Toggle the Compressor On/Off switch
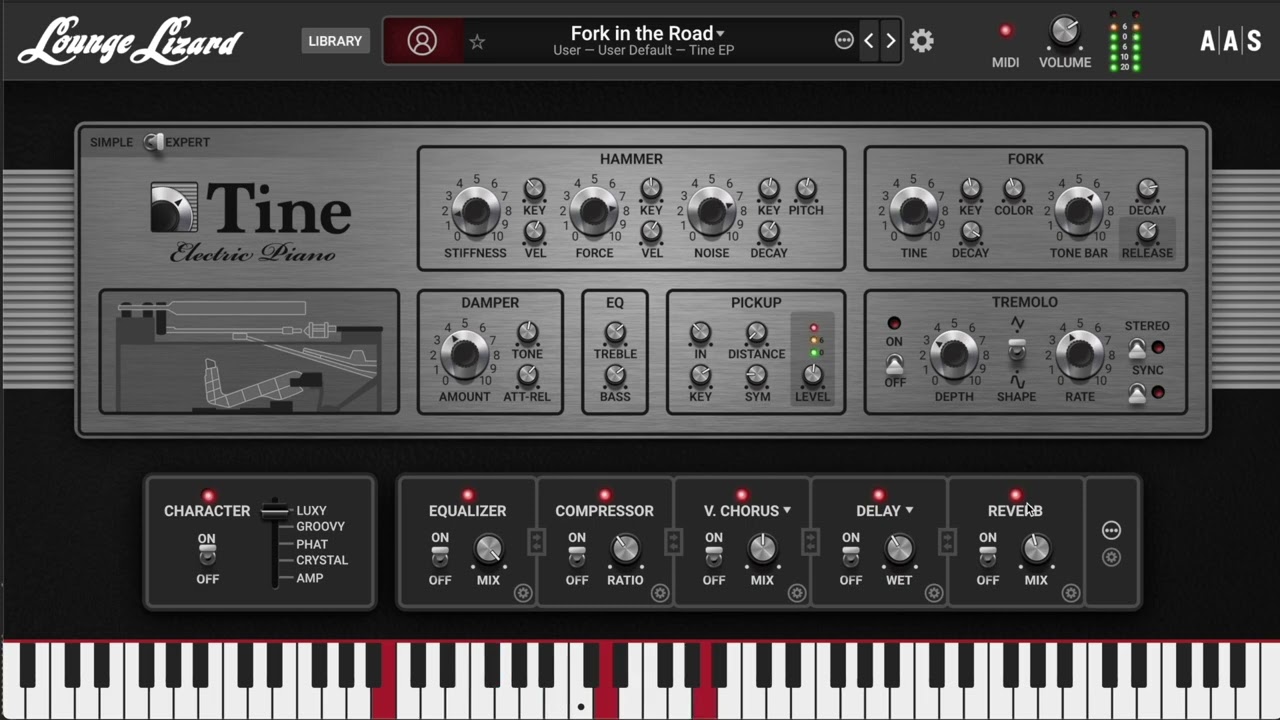The image size is (1280, 720). point(577,557)
